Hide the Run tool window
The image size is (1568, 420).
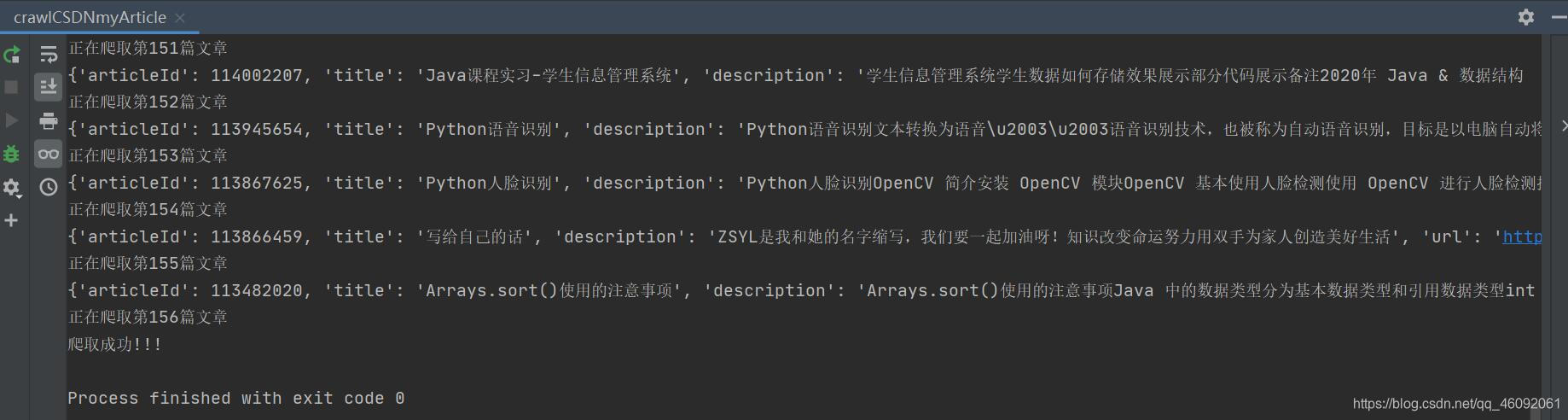(1559, 17)
